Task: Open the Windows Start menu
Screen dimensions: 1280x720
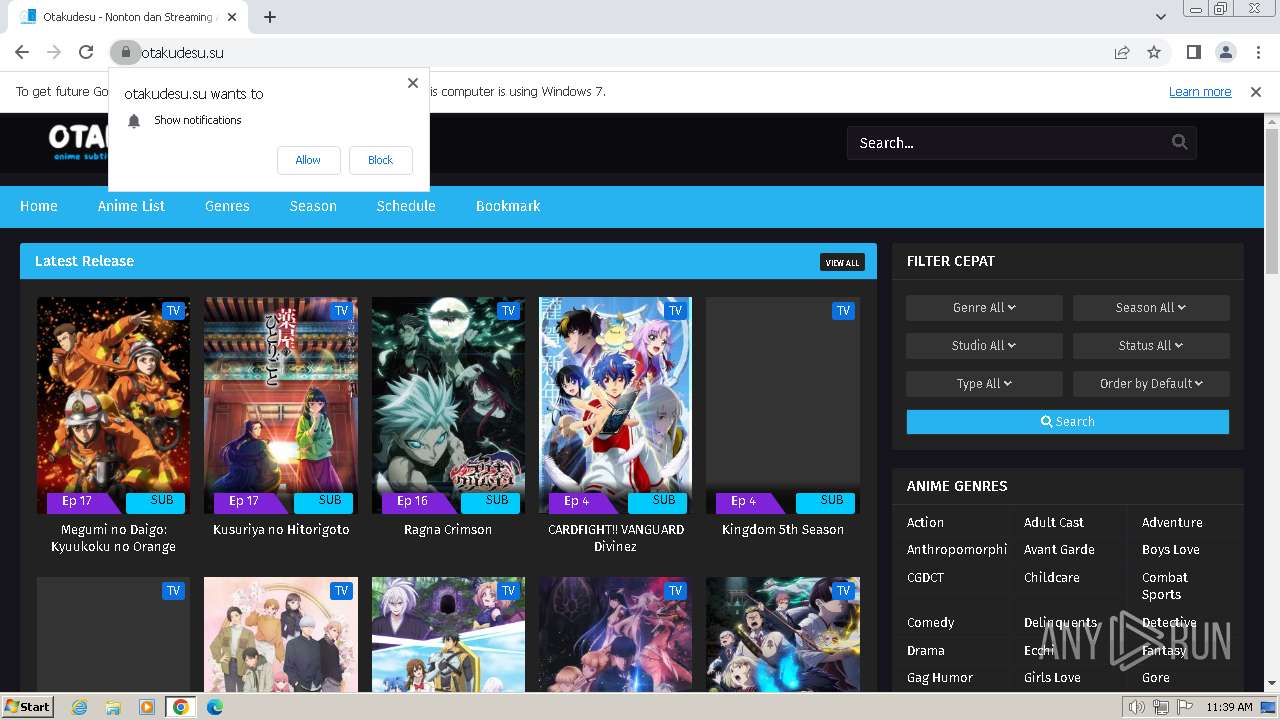Action: click(x=27, y=707)
